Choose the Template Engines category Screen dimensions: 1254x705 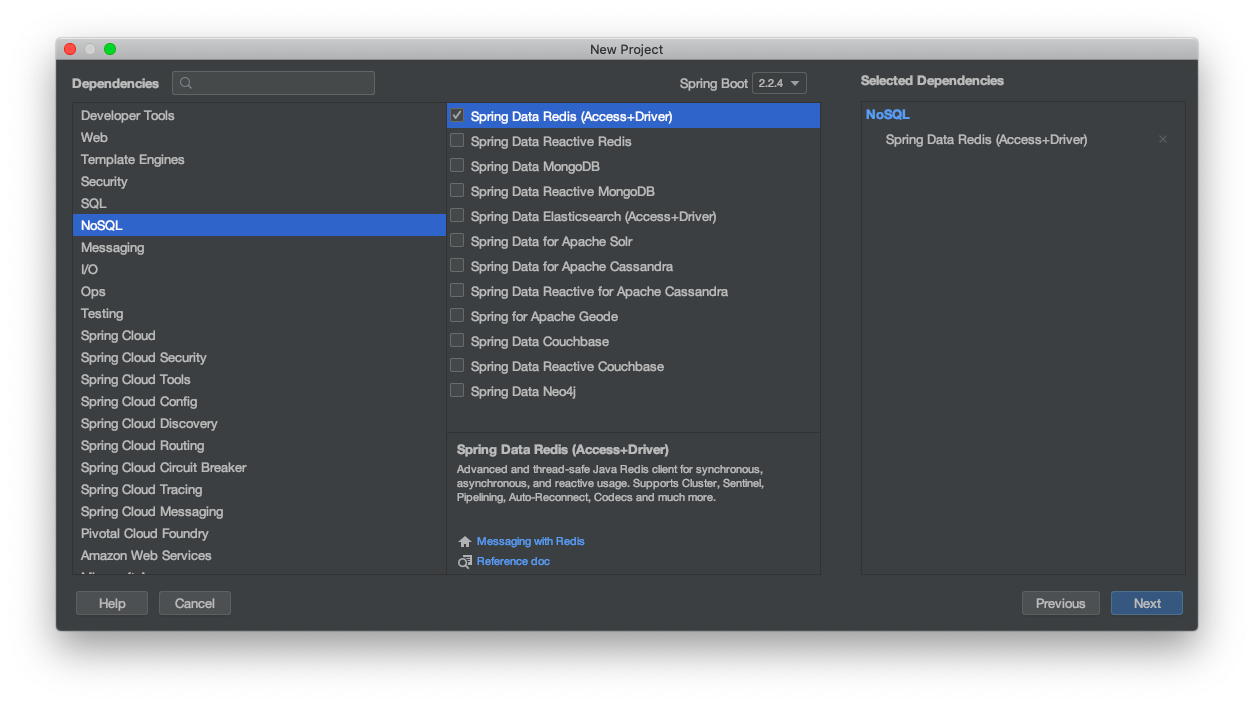coord(259,160)
